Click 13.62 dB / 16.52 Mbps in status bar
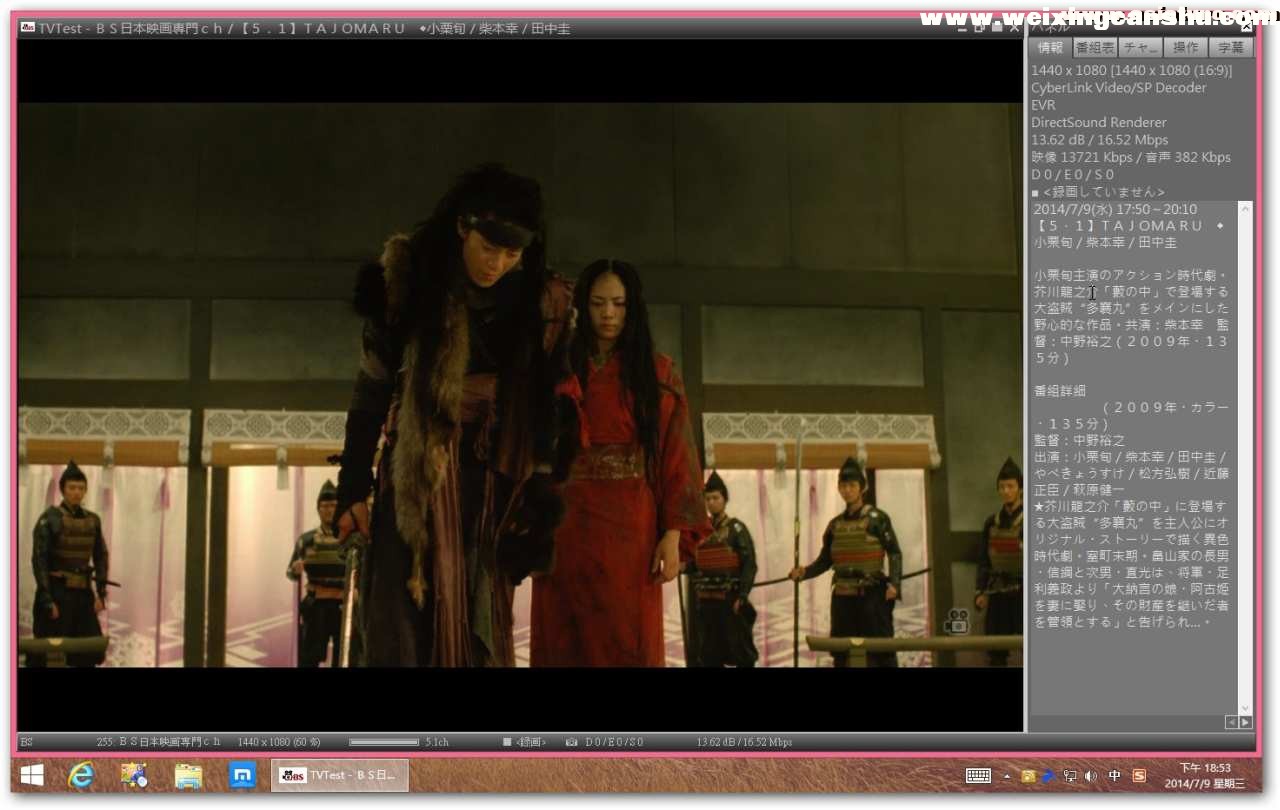Screen dimensions: 1280x810 click(x=744, y=742)
